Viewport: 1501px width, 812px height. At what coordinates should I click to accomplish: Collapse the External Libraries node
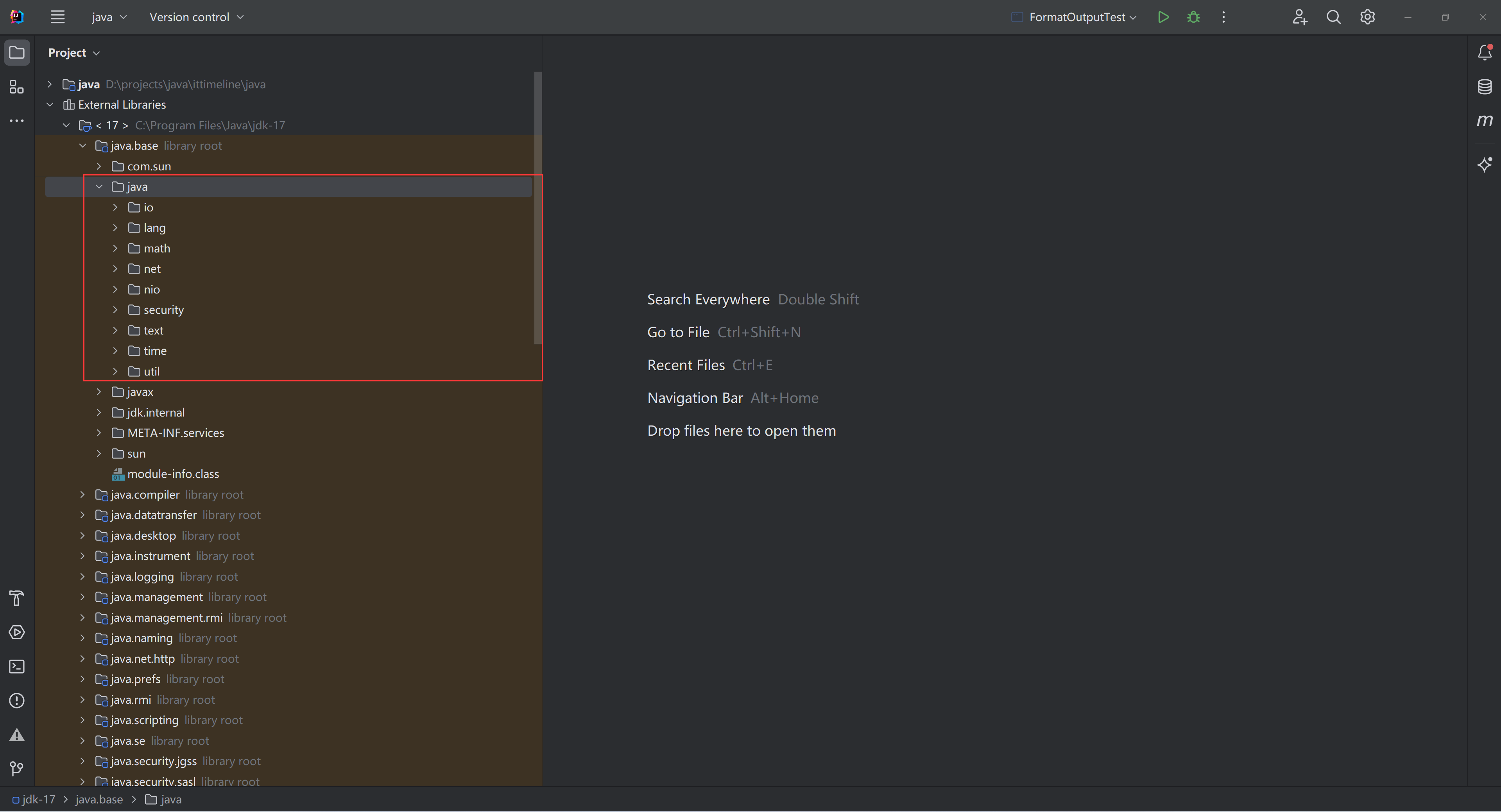coord(50,105)
